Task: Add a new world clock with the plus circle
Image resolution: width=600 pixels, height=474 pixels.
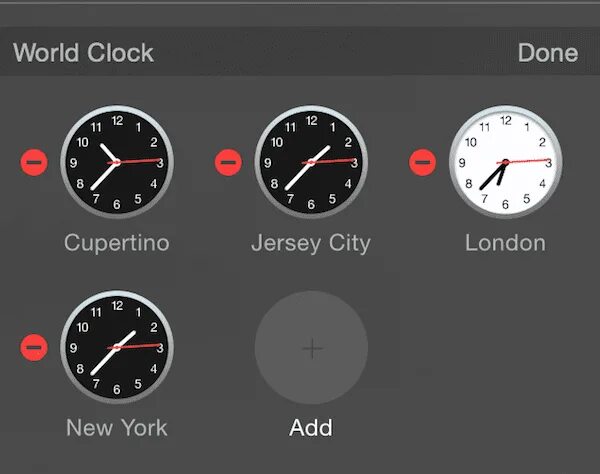Action: click(x=311, y=347)
